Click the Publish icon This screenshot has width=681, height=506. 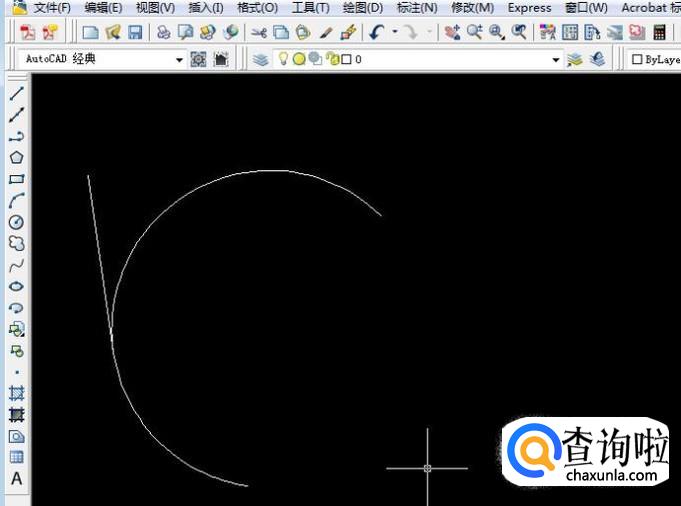[x=208, y=32]
